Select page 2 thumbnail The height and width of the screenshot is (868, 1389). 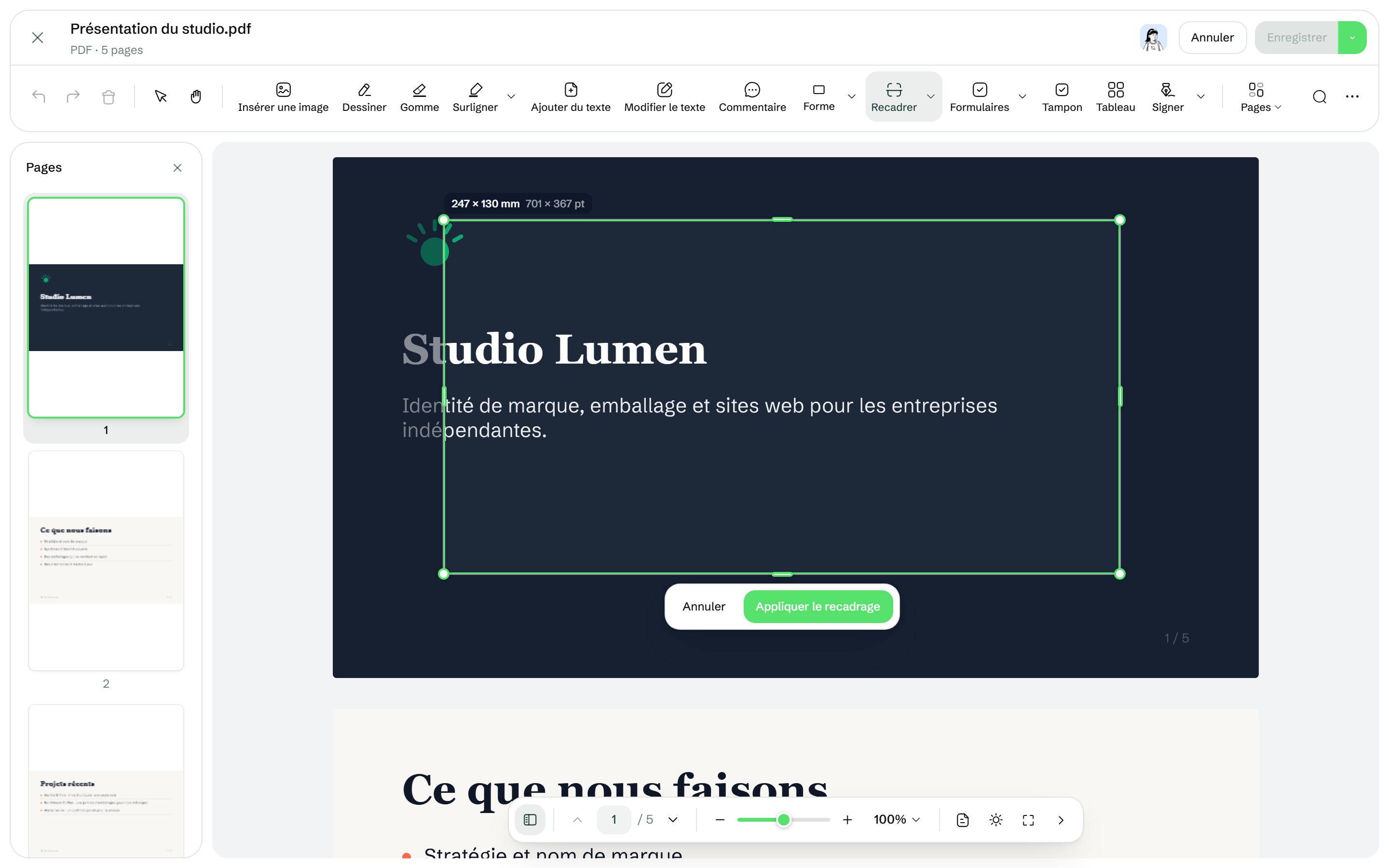click(106, 560)
